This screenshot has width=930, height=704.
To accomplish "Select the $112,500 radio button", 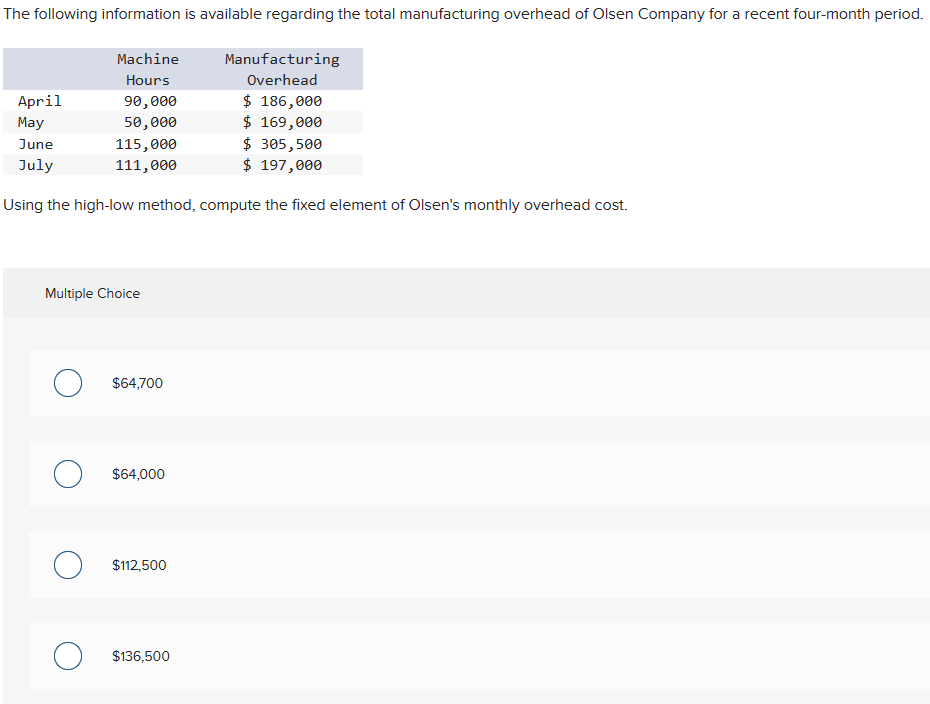I will point(67,565).
